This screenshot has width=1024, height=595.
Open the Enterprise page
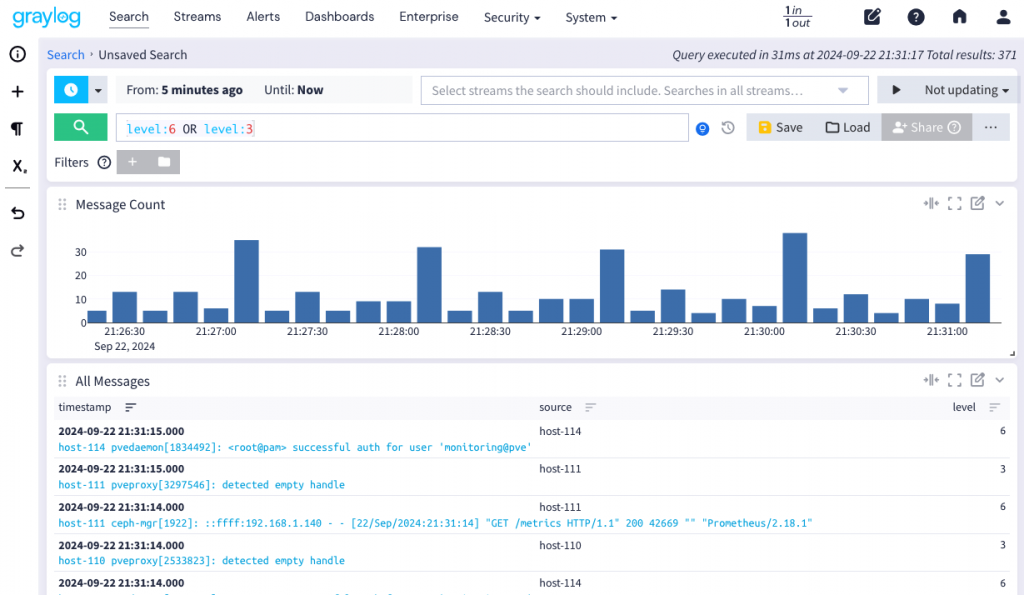point(429,17)
